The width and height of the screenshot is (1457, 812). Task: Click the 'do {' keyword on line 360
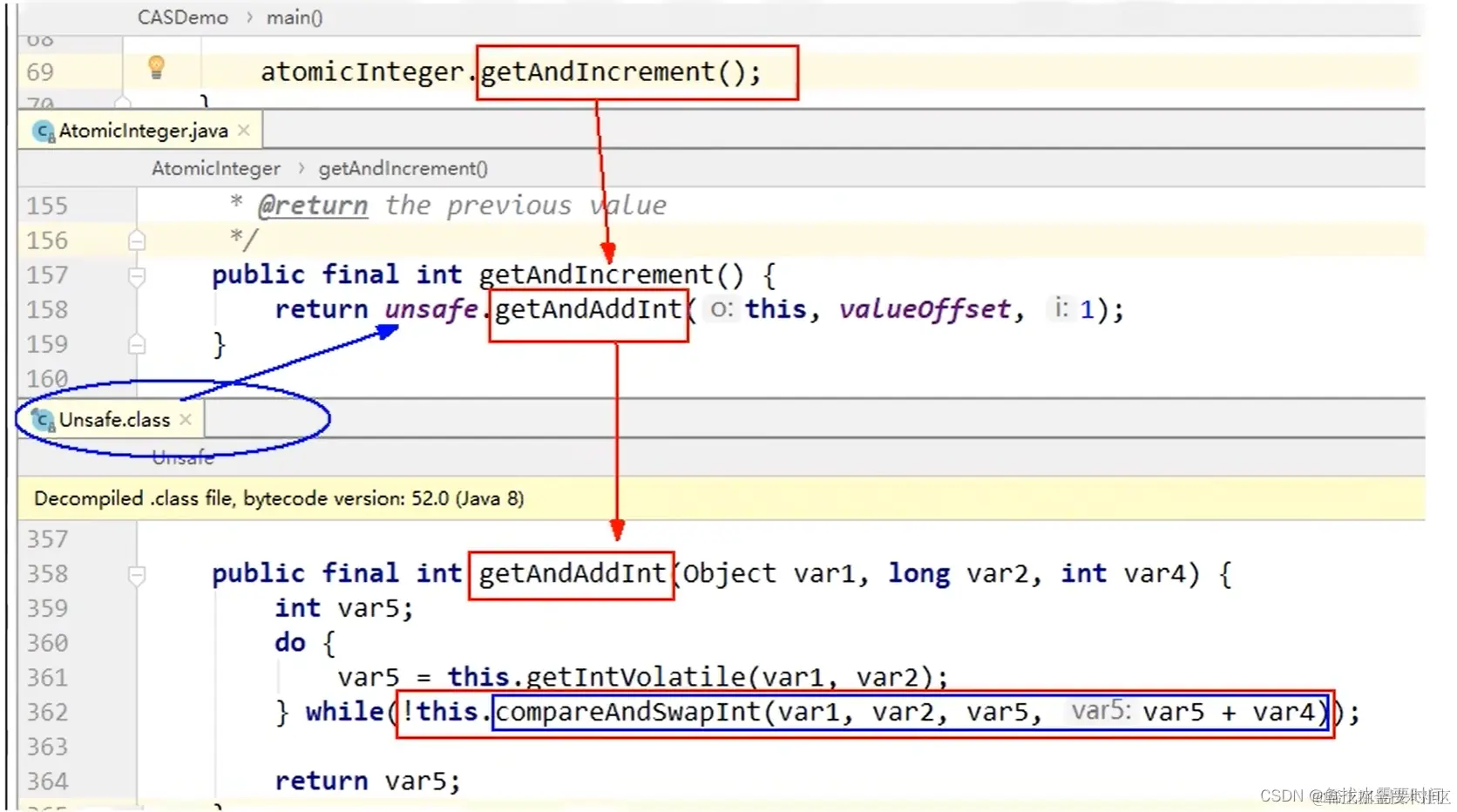[305, 643]
